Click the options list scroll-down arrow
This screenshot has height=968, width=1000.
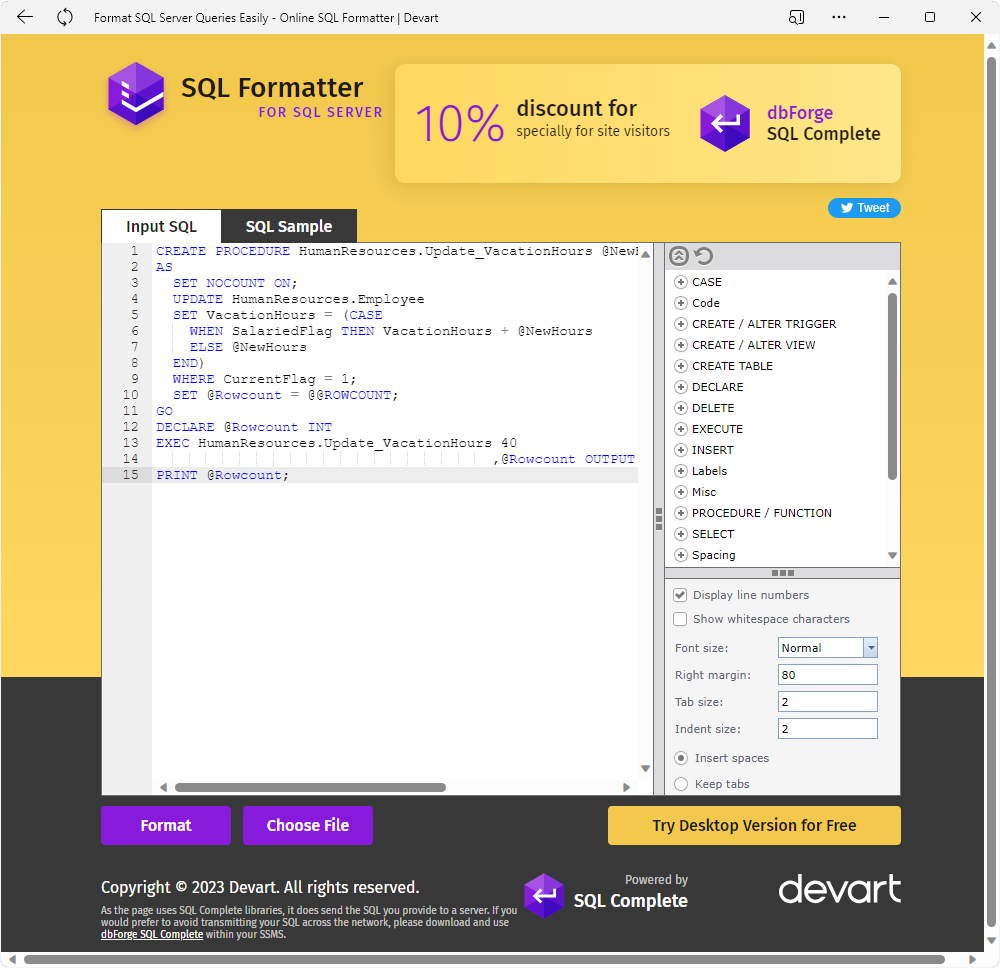pyautogui.click(x=892, y=556)
